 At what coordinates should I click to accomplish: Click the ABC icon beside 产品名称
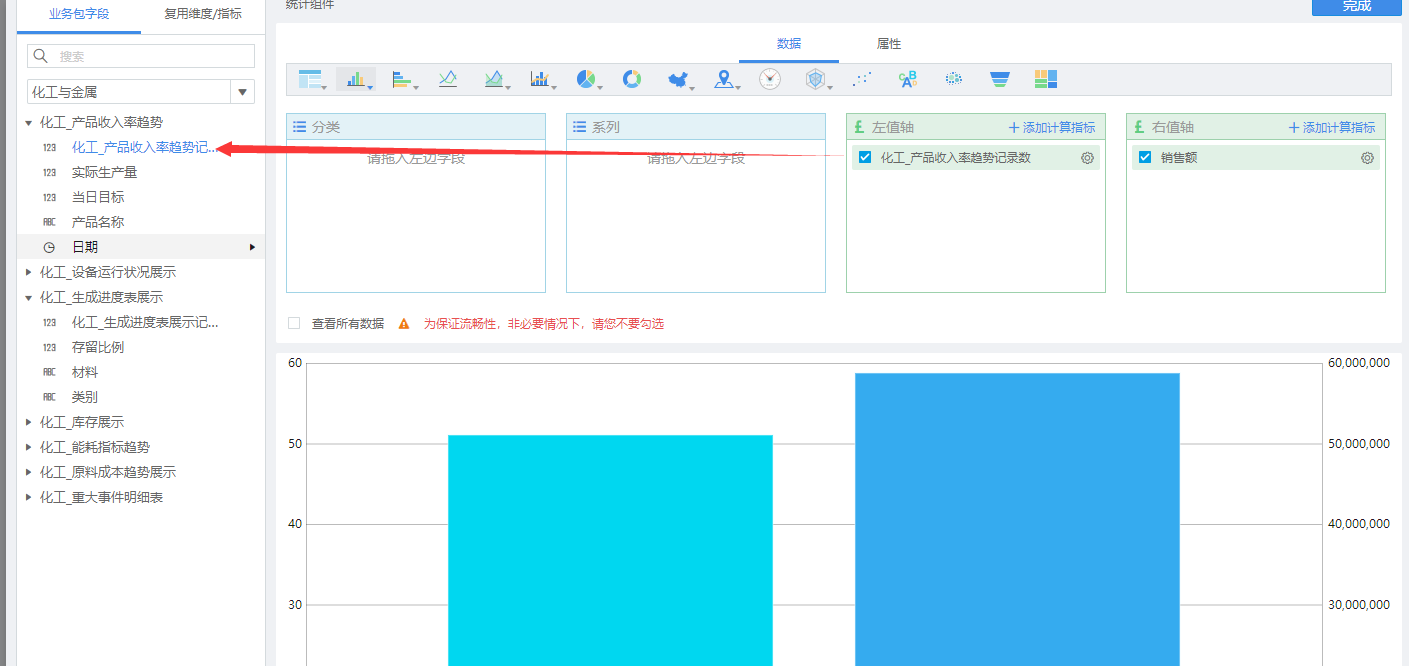49,222
